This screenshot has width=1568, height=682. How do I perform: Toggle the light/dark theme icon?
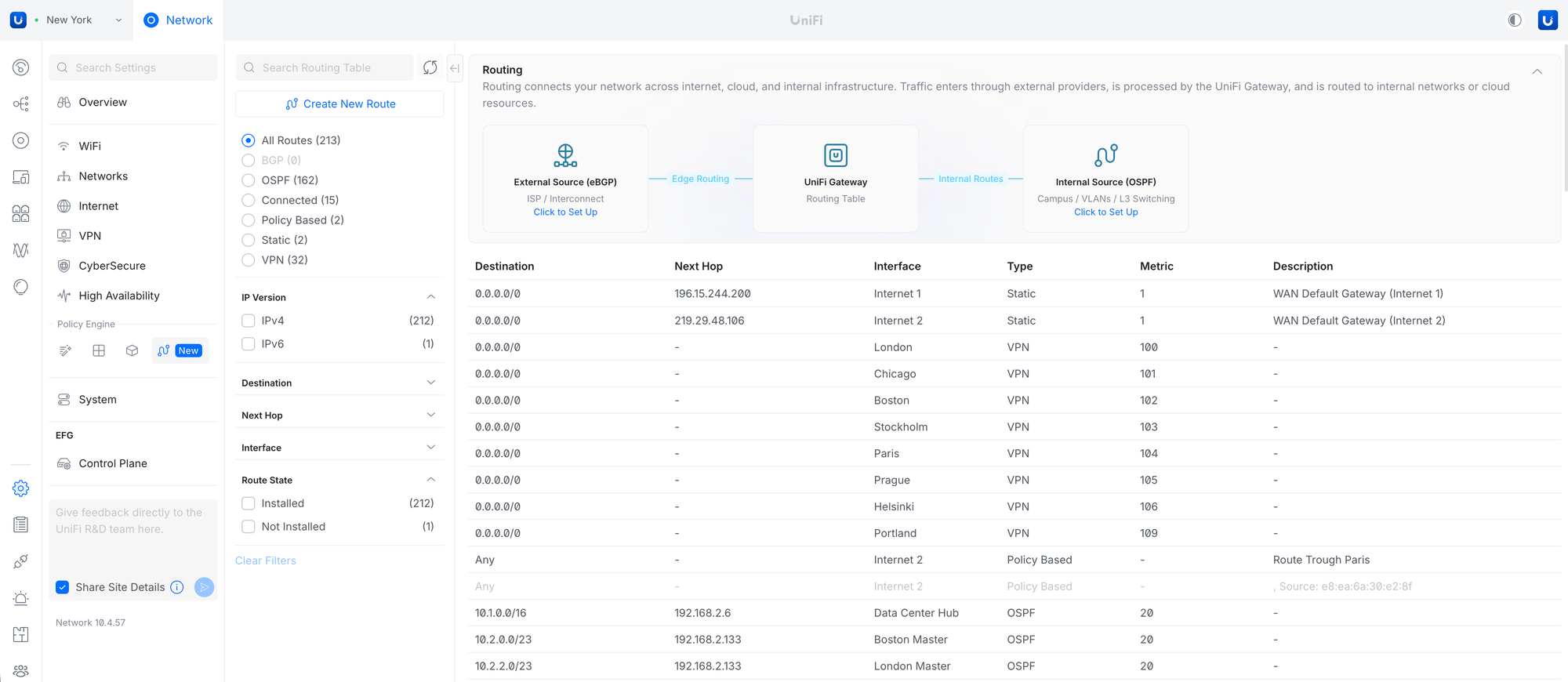point(1515,20)
